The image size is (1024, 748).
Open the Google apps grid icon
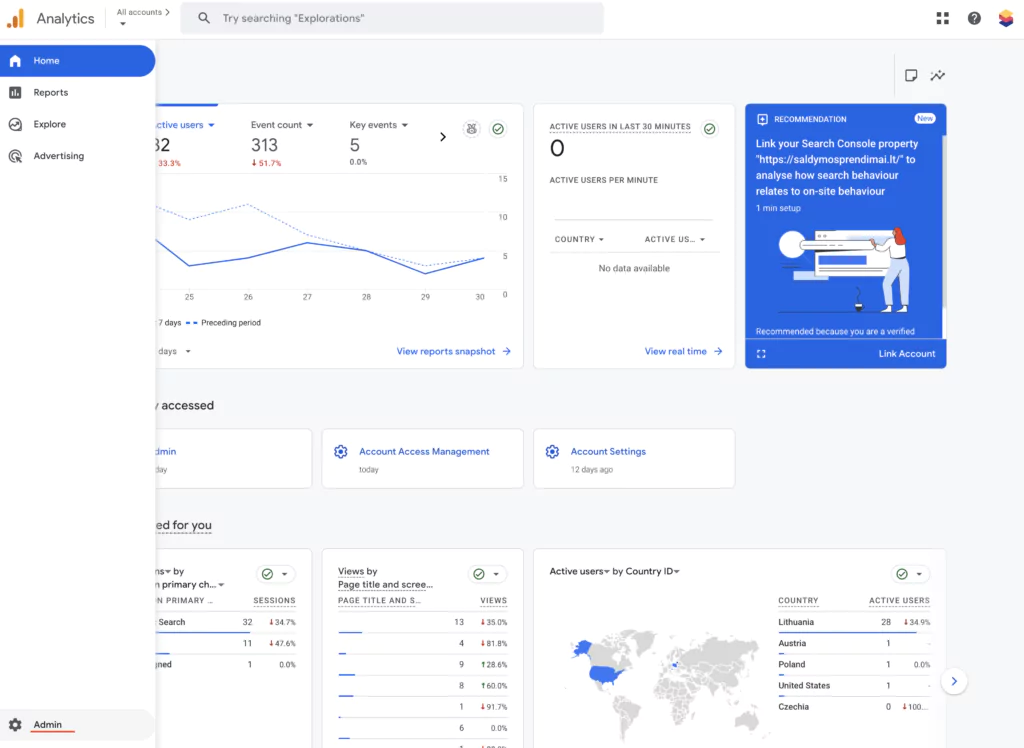click(942, 18)
